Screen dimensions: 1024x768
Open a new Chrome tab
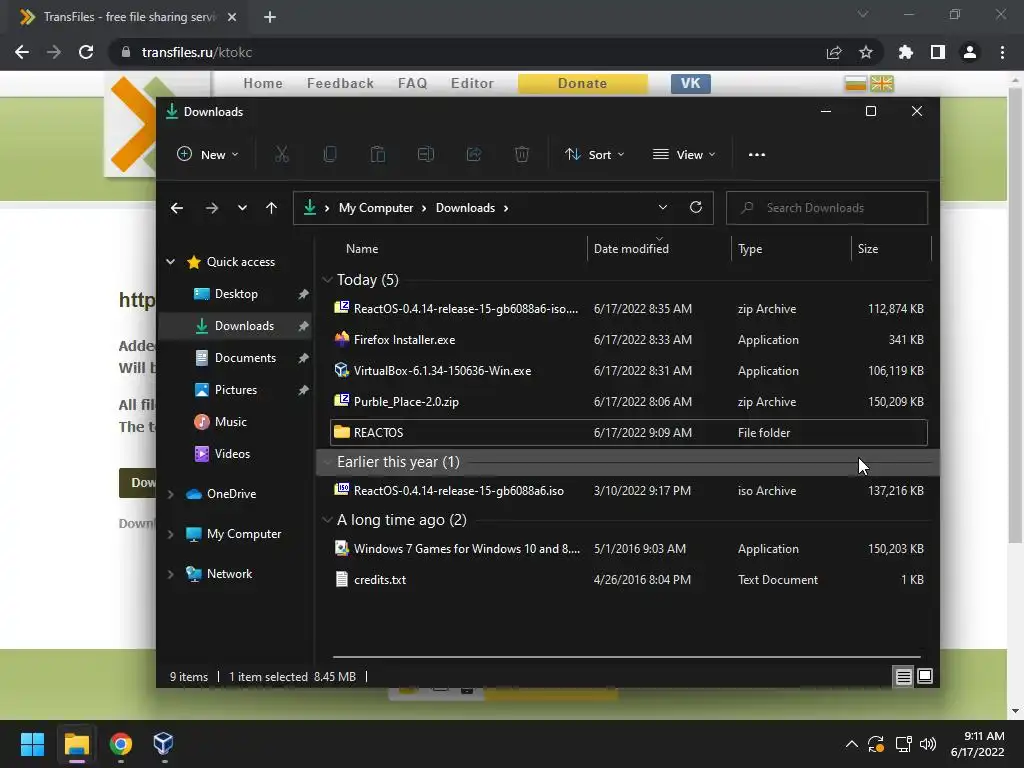270,17
